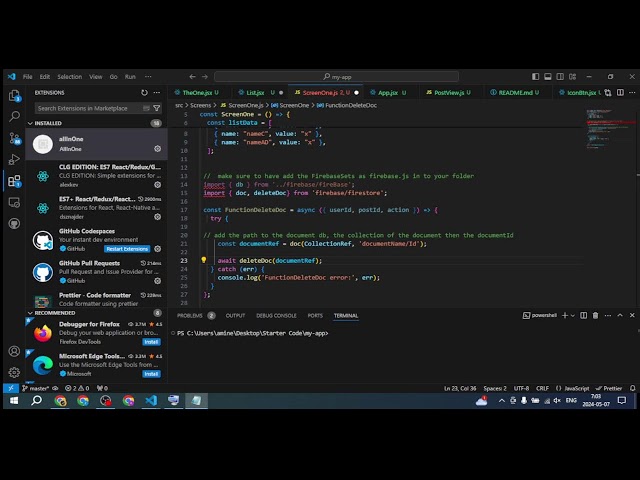Viewport: 640px width, 480px height.
Task: Open remote window button in status bar
Action: (11, 388)
